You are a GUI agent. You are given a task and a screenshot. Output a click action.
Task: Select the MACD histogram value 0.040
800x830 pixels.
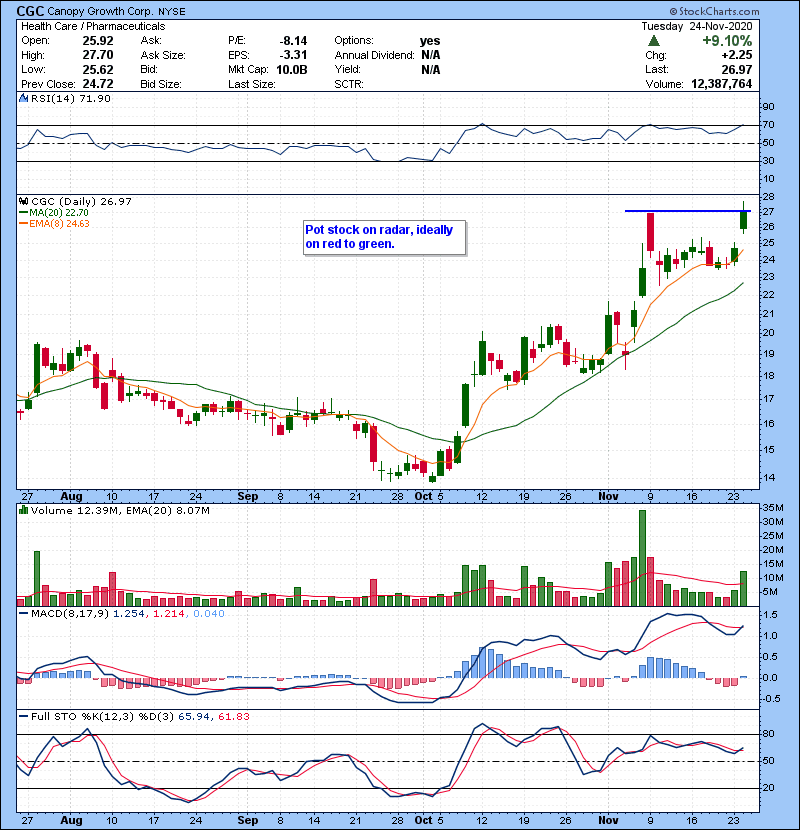(x=209, y=614)
